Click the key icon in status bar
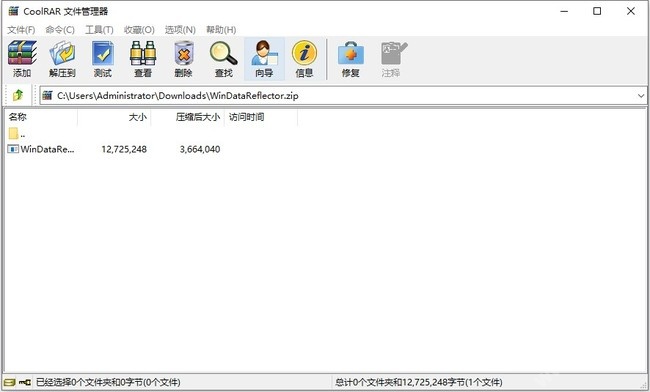650x392 pixels. point(25,382)
